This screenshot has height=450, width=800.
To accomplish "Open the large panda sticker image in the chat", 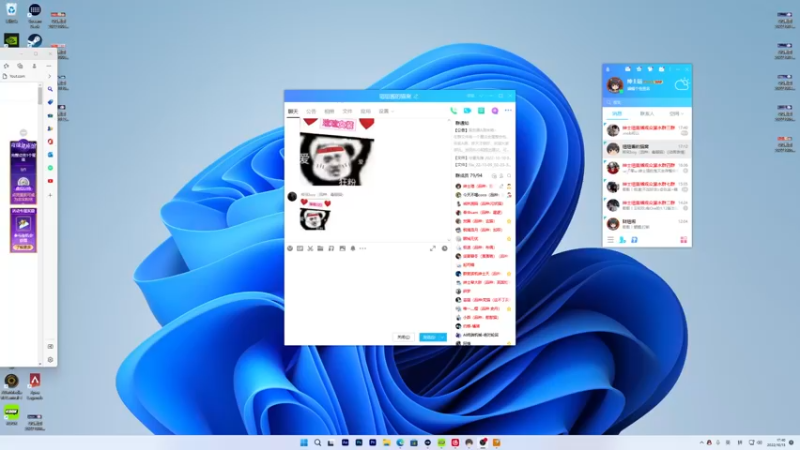I will [337, 152].
